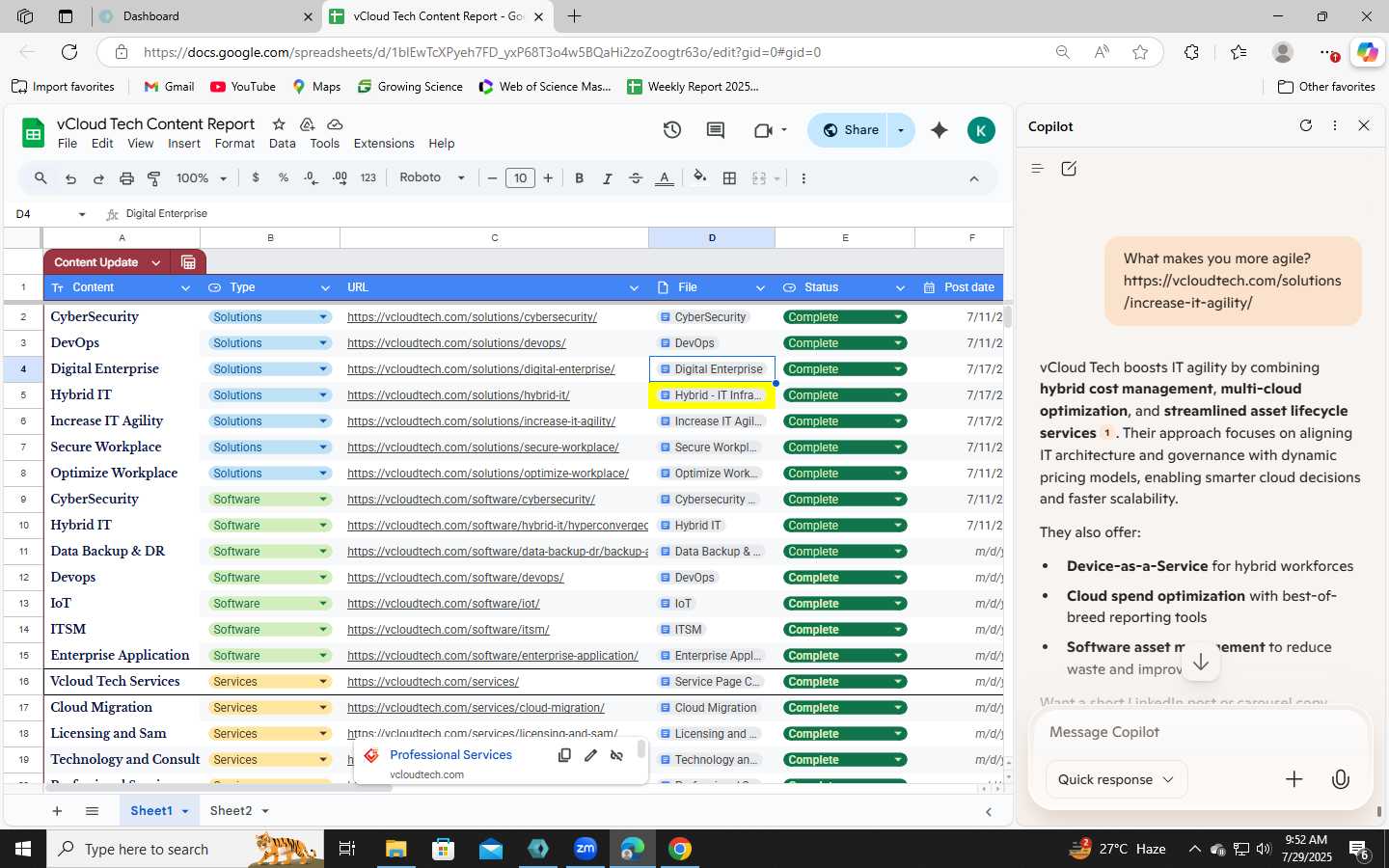1389x868 pixels.
Task: Start a new Copilot chat compose icon
Action: (x=1069, y=169)
